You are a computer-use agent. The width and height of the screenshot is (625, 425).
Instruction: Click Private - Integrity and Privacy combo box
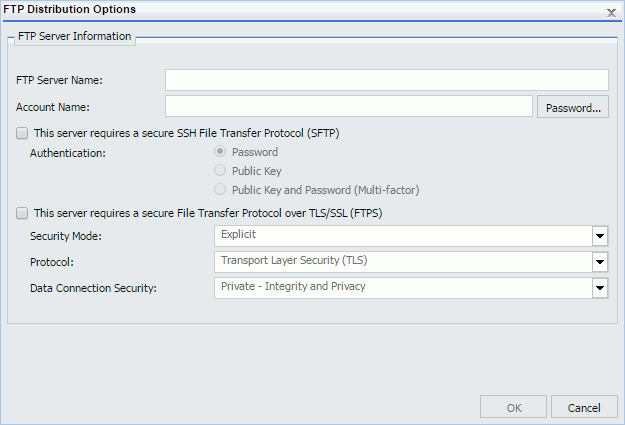411,288
